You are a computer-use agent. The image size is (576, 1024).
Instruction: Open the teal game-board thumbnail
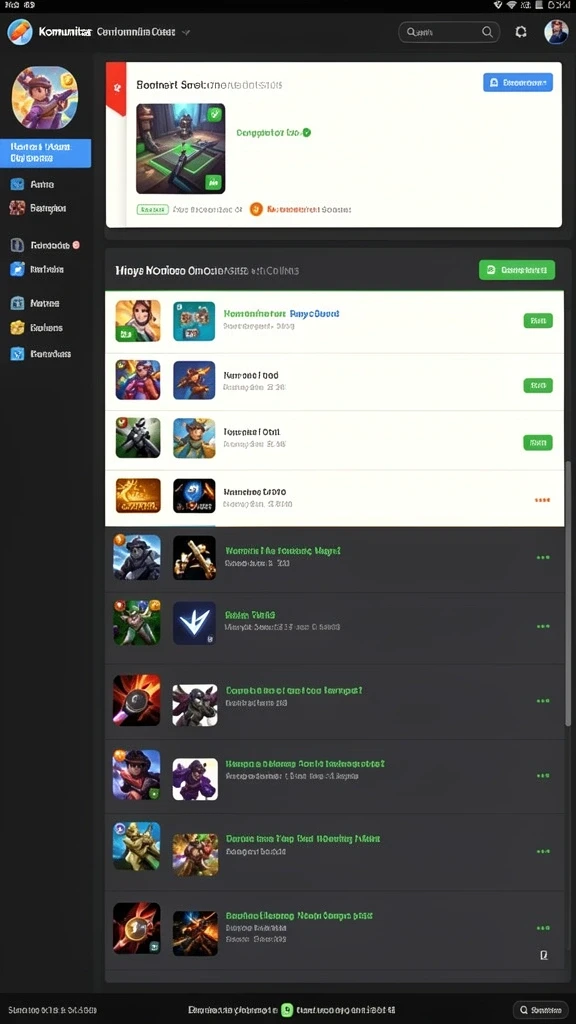(194, 321)
